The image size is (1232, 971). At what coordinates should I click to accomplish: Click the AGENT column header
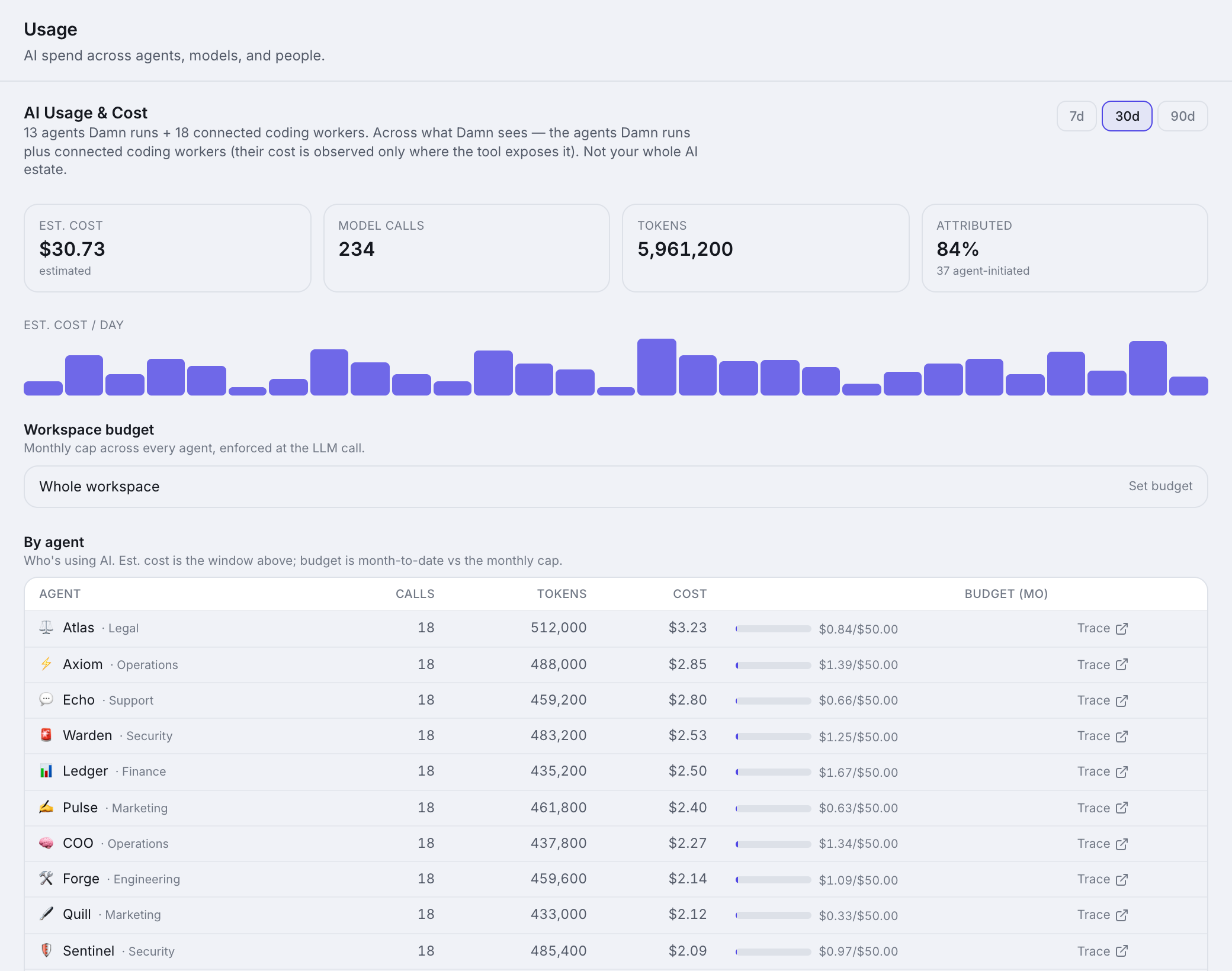(x=60, y=594)
